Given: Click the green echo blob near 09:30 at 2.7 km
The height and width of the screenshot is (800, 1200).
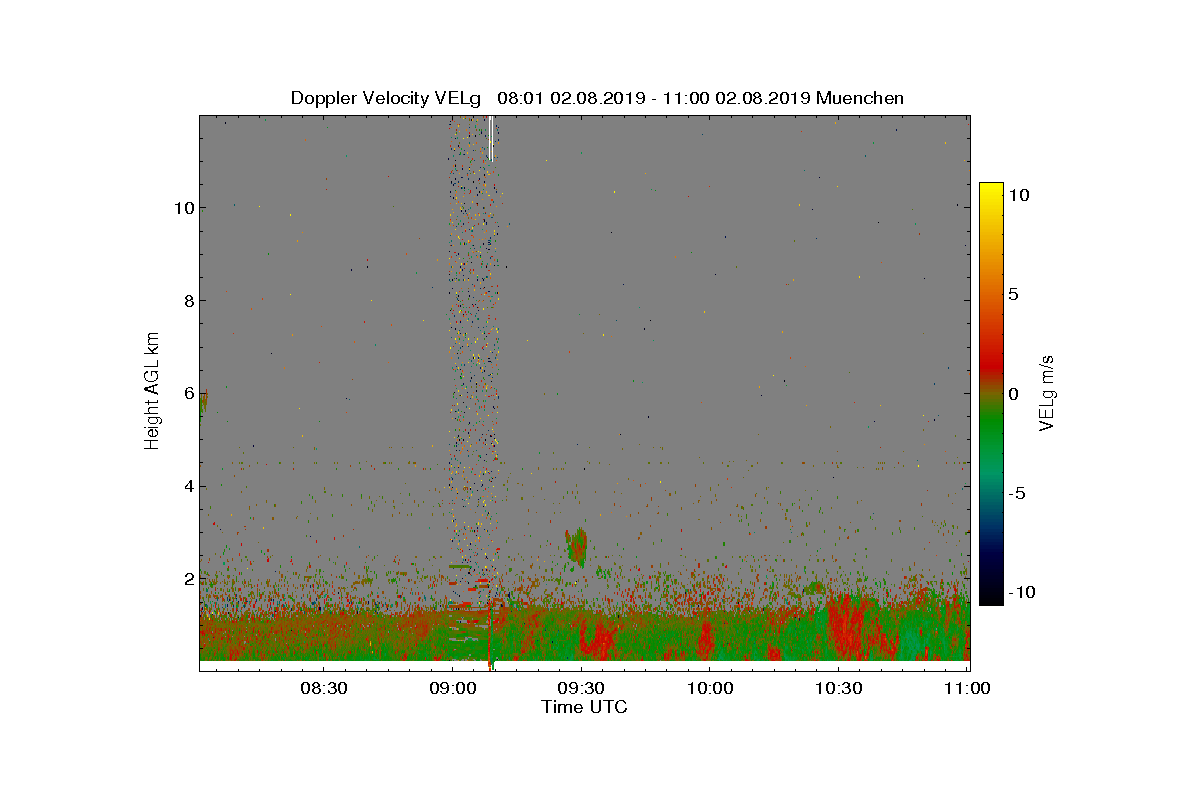Looking at the screenshot, I should point(576,547).
